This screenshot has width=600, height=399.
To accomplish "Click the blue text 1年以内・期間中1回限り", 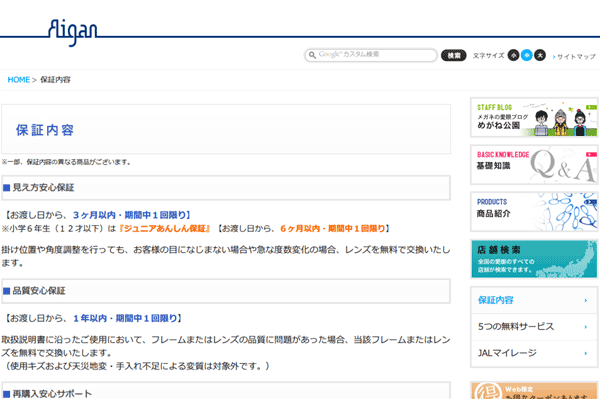I will [x=125, y=318].
